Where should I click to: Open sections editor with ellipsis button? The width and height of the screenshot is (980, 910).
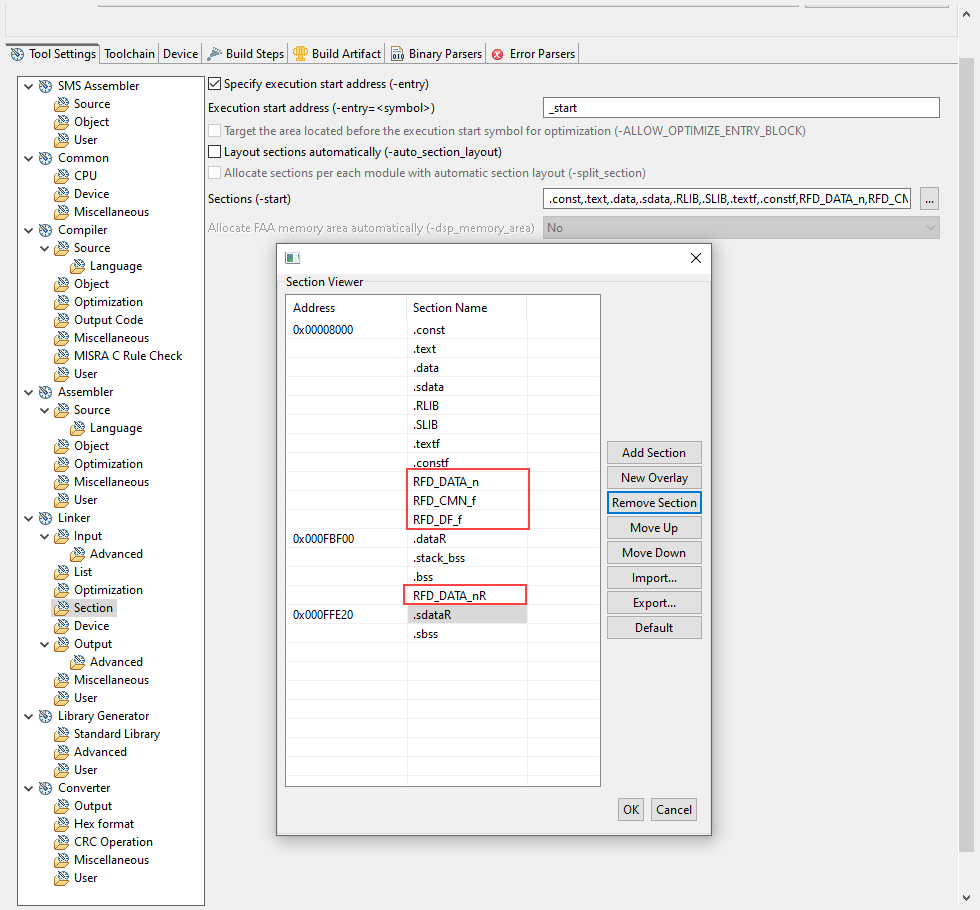point(929,199)
